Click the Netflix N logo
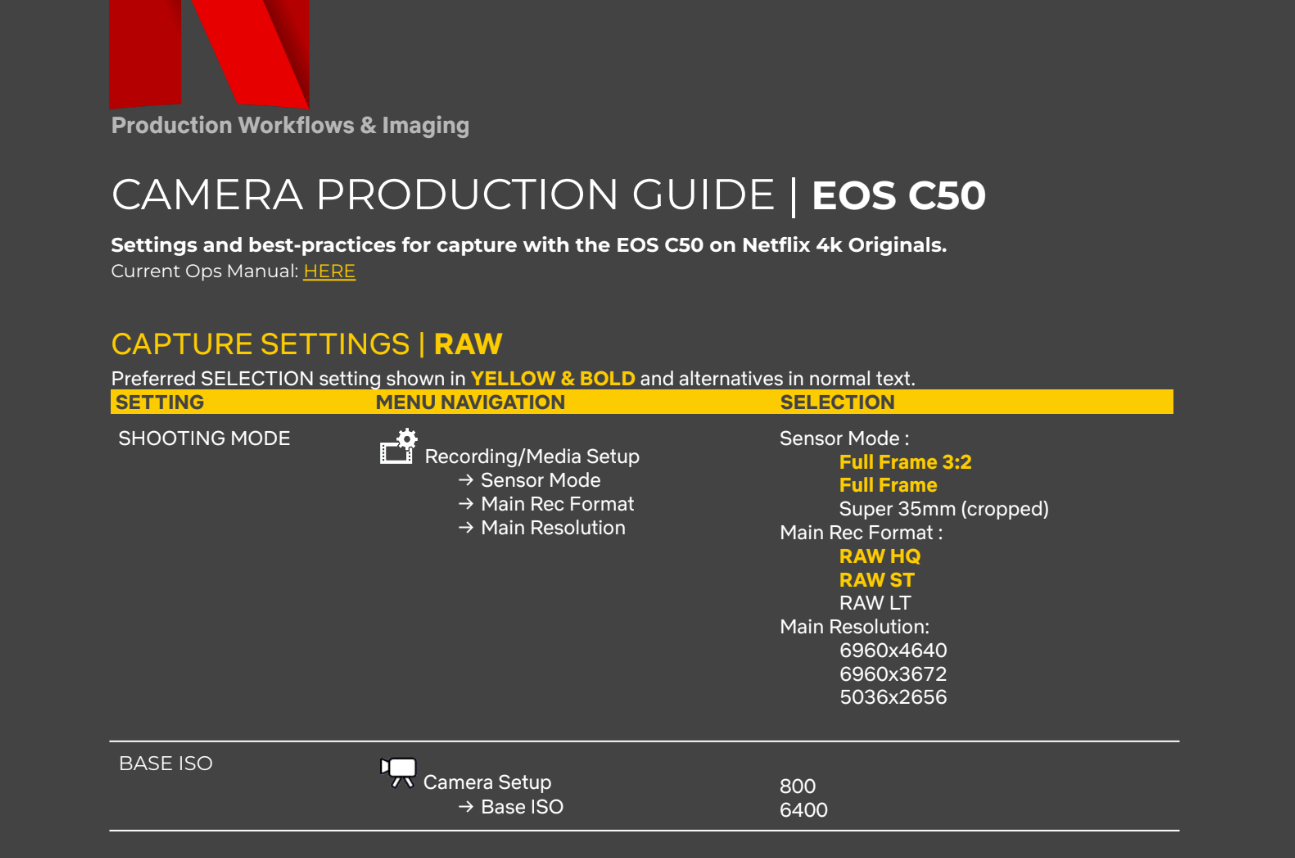This screenshot has width=1295, height=858. point(209,52)
